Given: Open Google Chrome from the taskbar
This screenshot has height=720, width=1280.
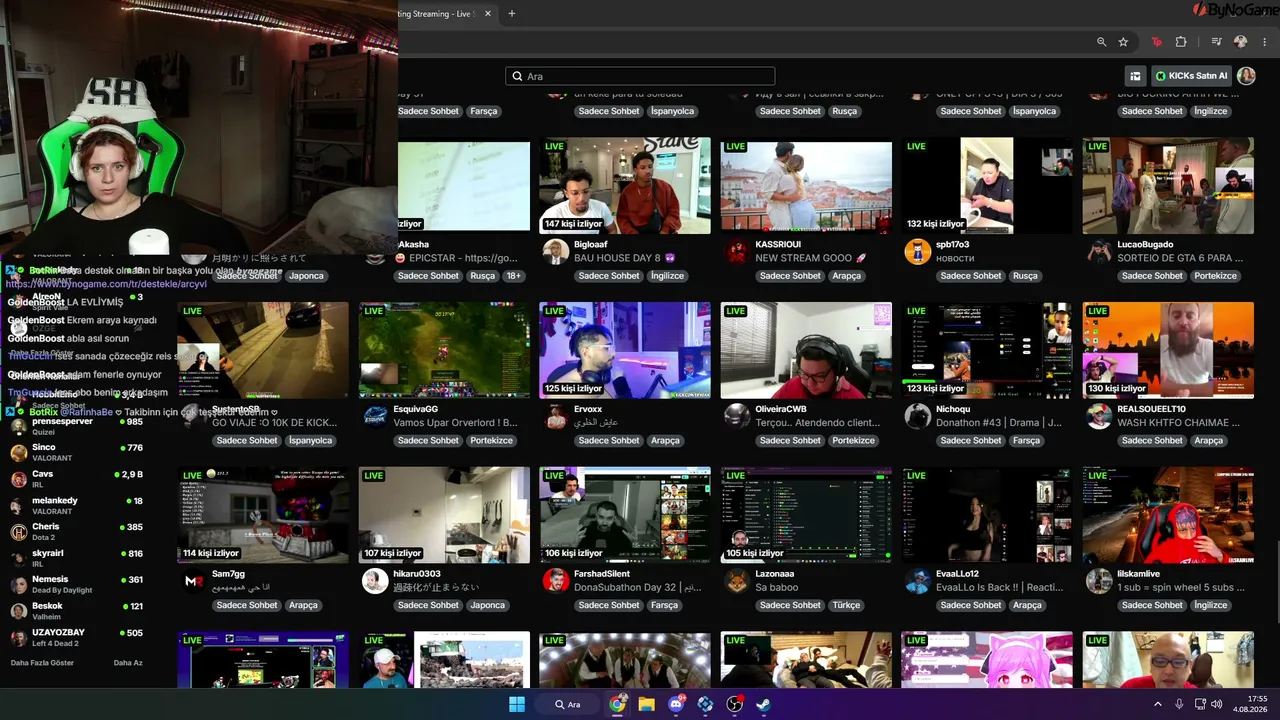Looking at the screenshot, I should [x=618, y=704].
